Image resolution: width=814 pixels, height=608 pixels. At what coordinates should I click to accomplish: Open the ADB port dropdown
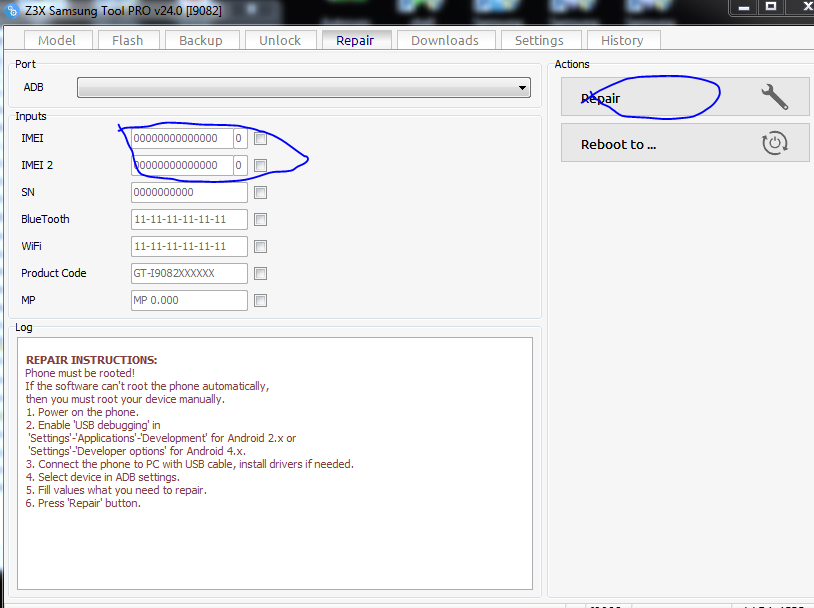click(304, 88)
